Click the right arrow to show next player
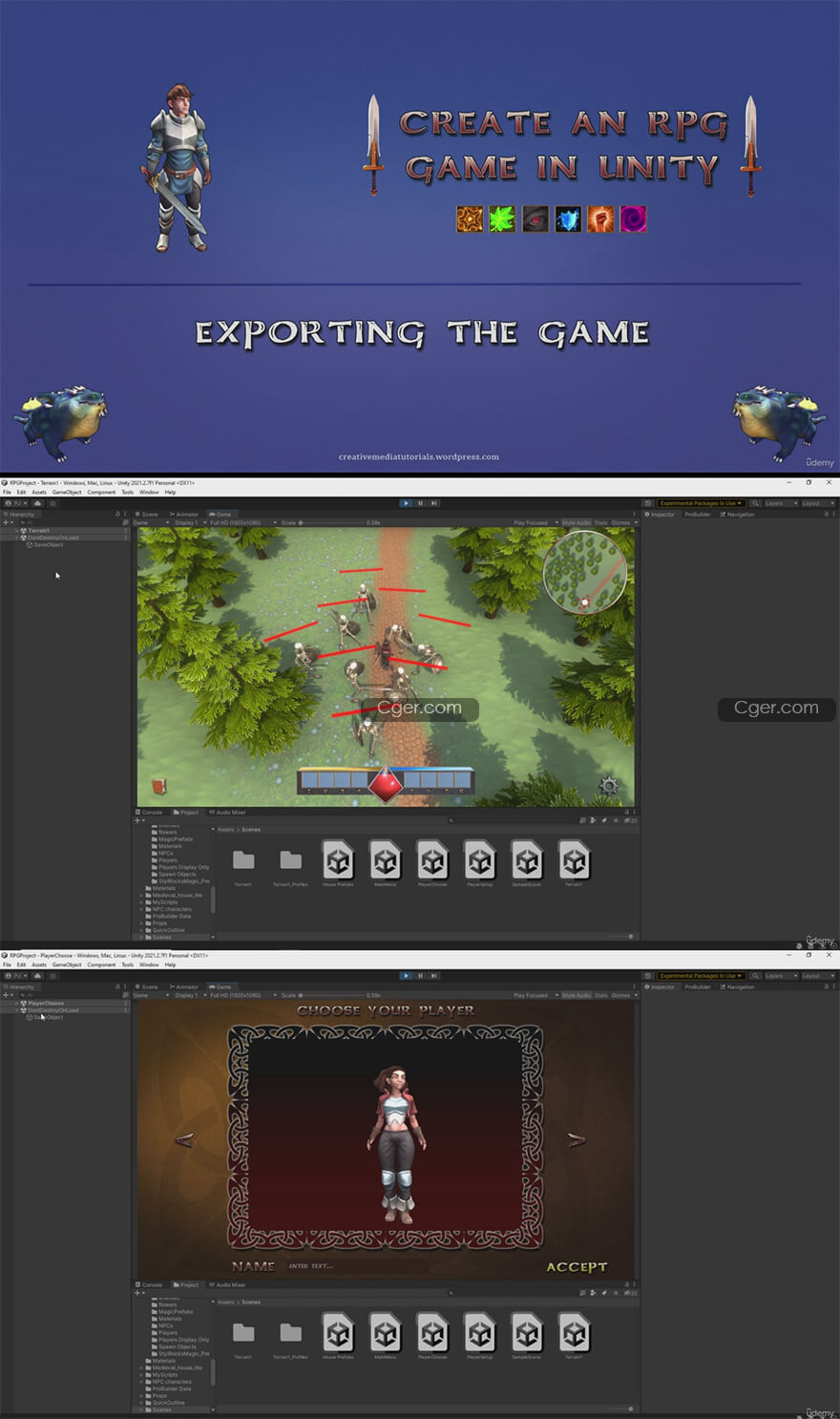Image resolution: width=840 pixels, height=1419 pixels. coord(576,1139)
